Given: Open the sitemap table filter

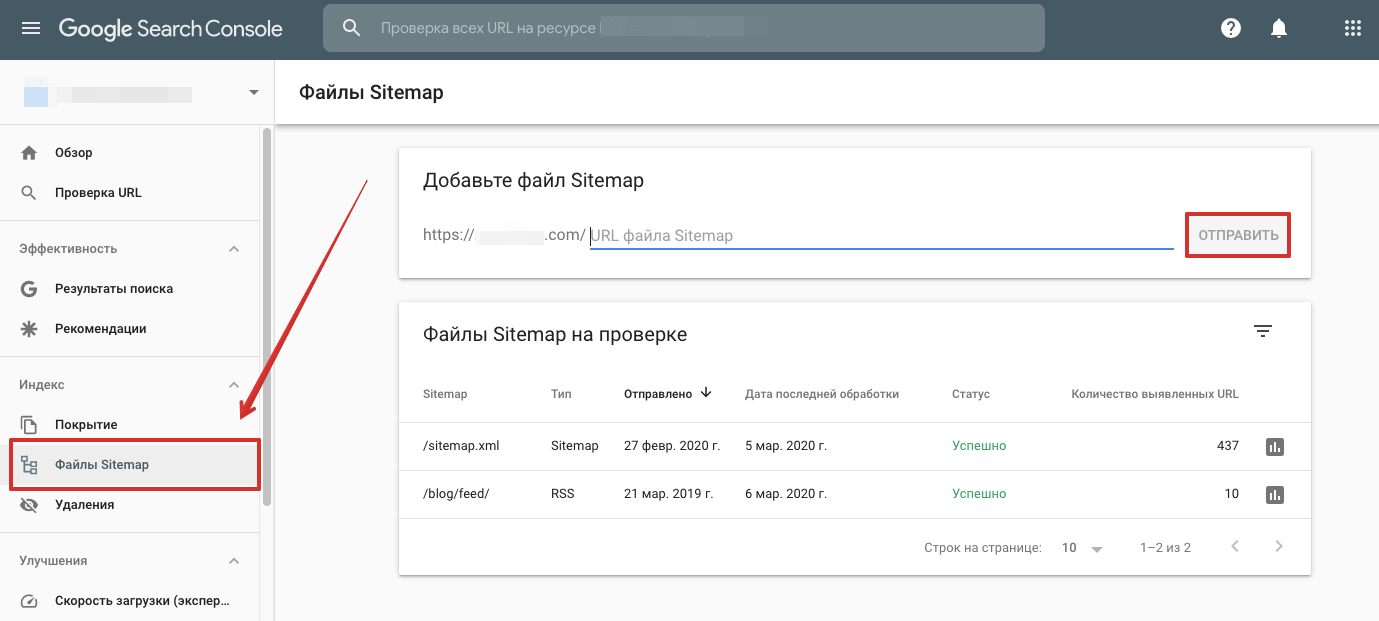Looking at the screenshot, I should point(1262,330).
